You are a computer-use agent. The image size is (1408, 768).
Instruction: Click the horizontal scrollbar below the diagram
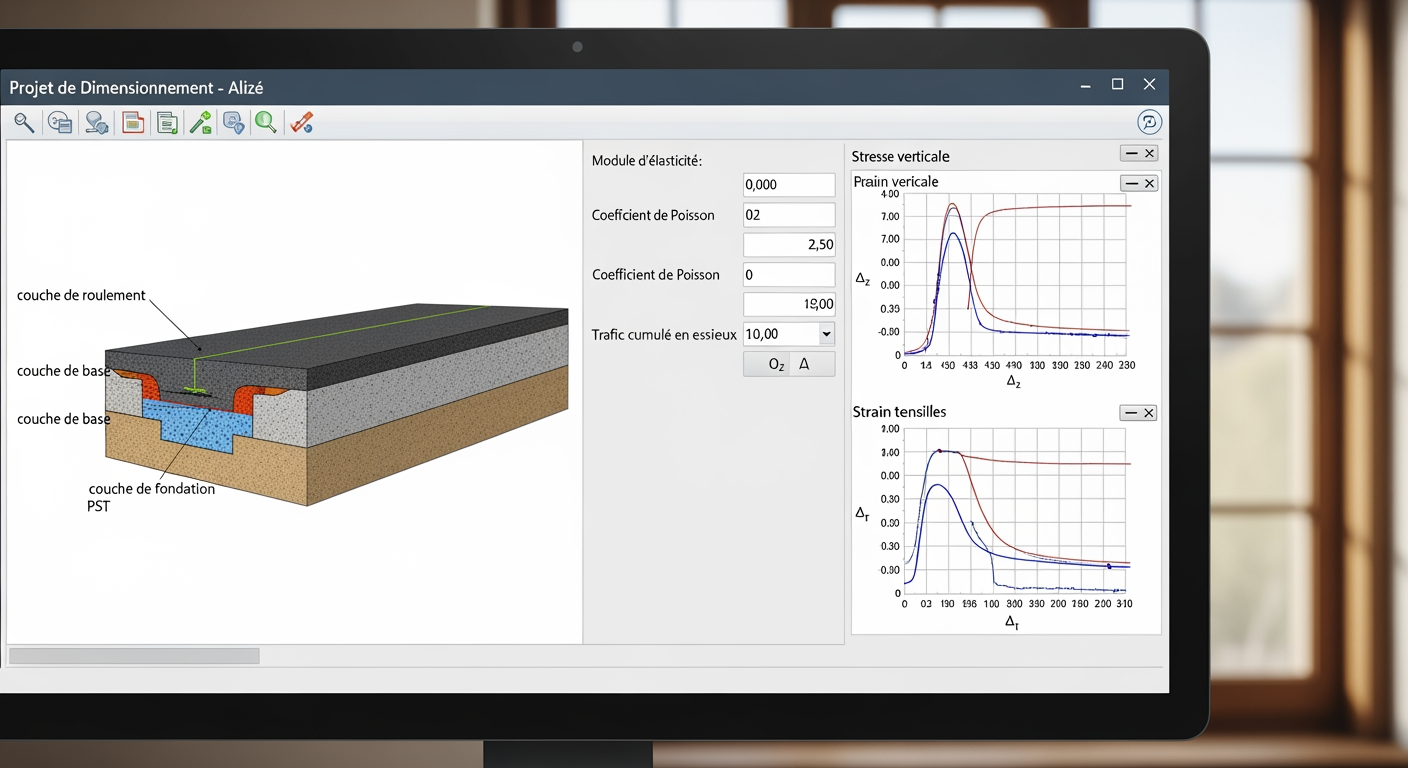134,656
